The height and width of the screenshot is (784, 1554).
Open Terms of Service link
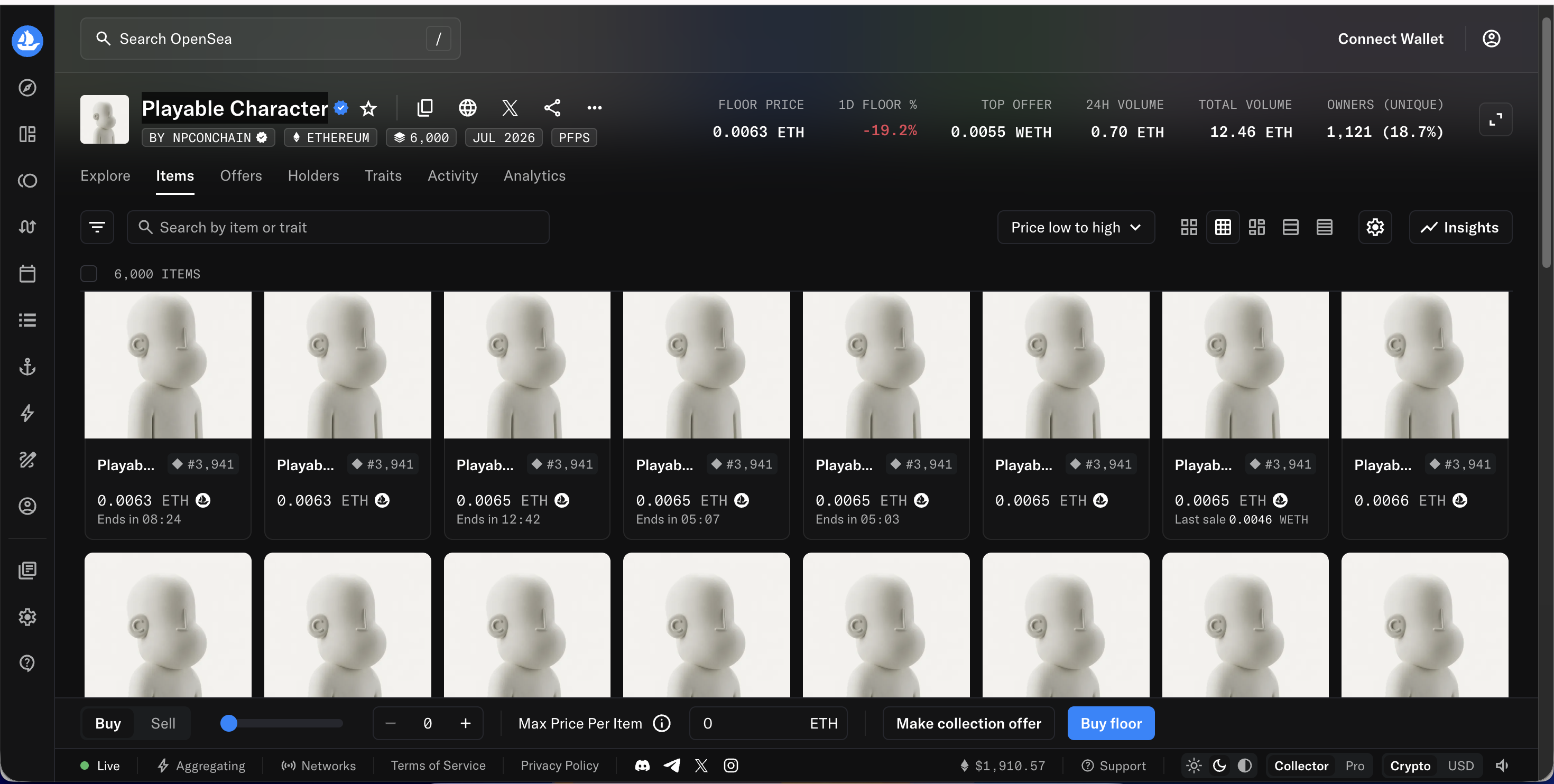click(x=438, y=766)
